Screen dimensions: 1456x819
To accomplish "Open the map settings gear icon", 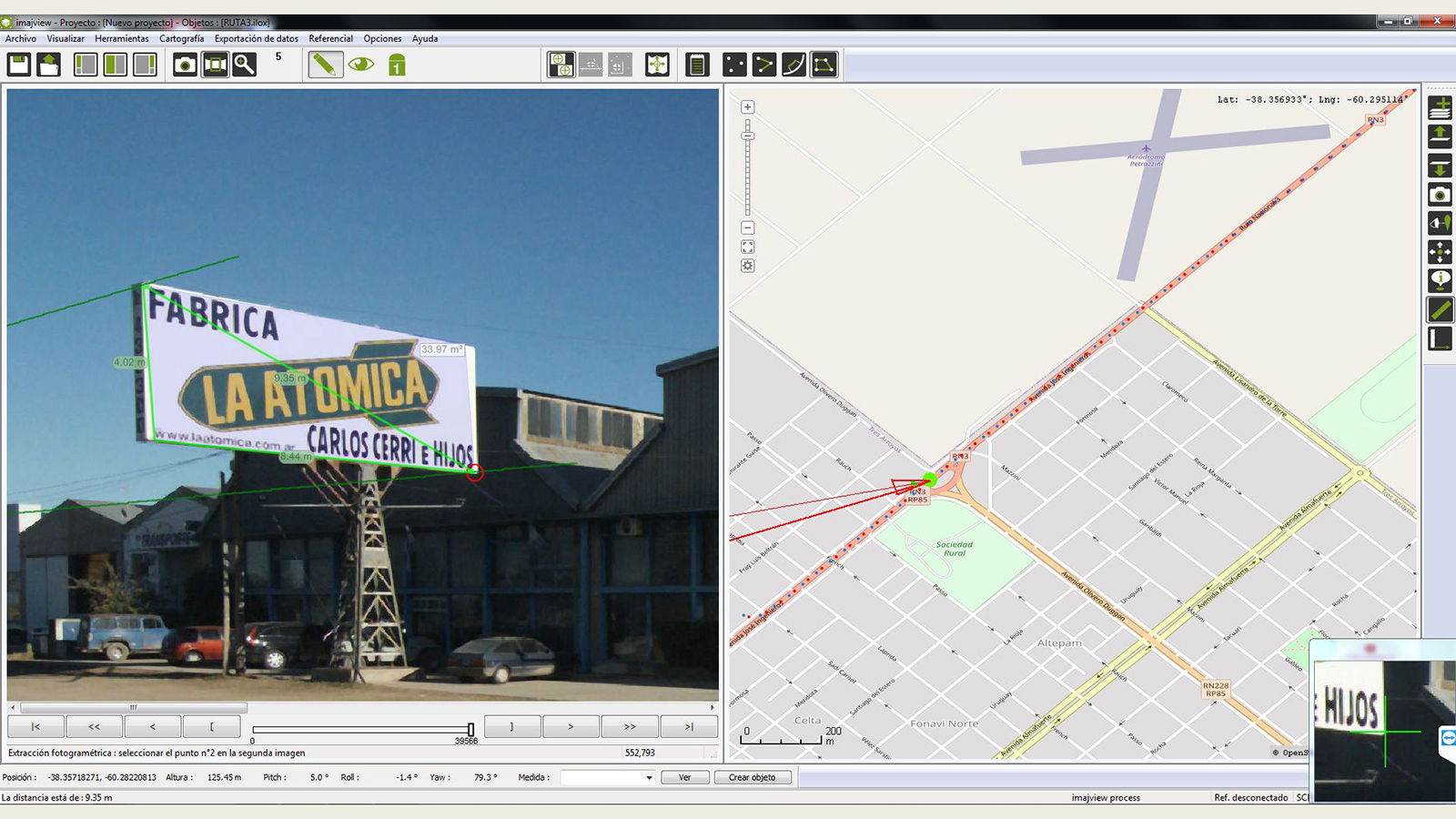I will 748,266.
